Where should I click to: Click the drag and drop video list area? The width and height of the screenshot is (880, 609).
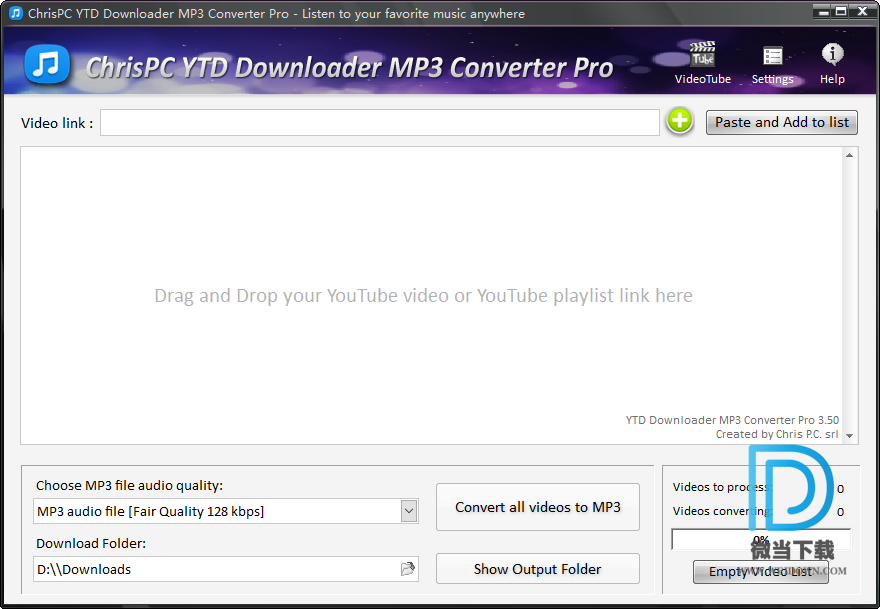click(431, 295)
